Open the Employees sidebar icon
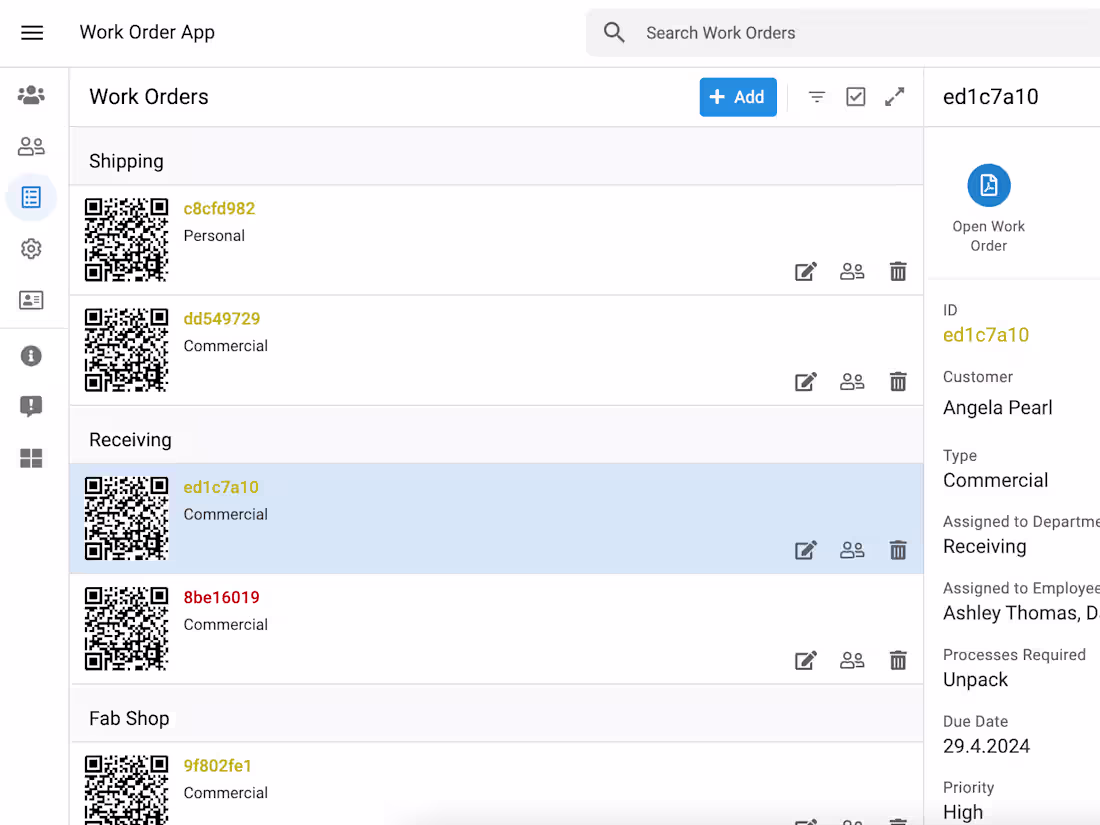 pos(31,145)
